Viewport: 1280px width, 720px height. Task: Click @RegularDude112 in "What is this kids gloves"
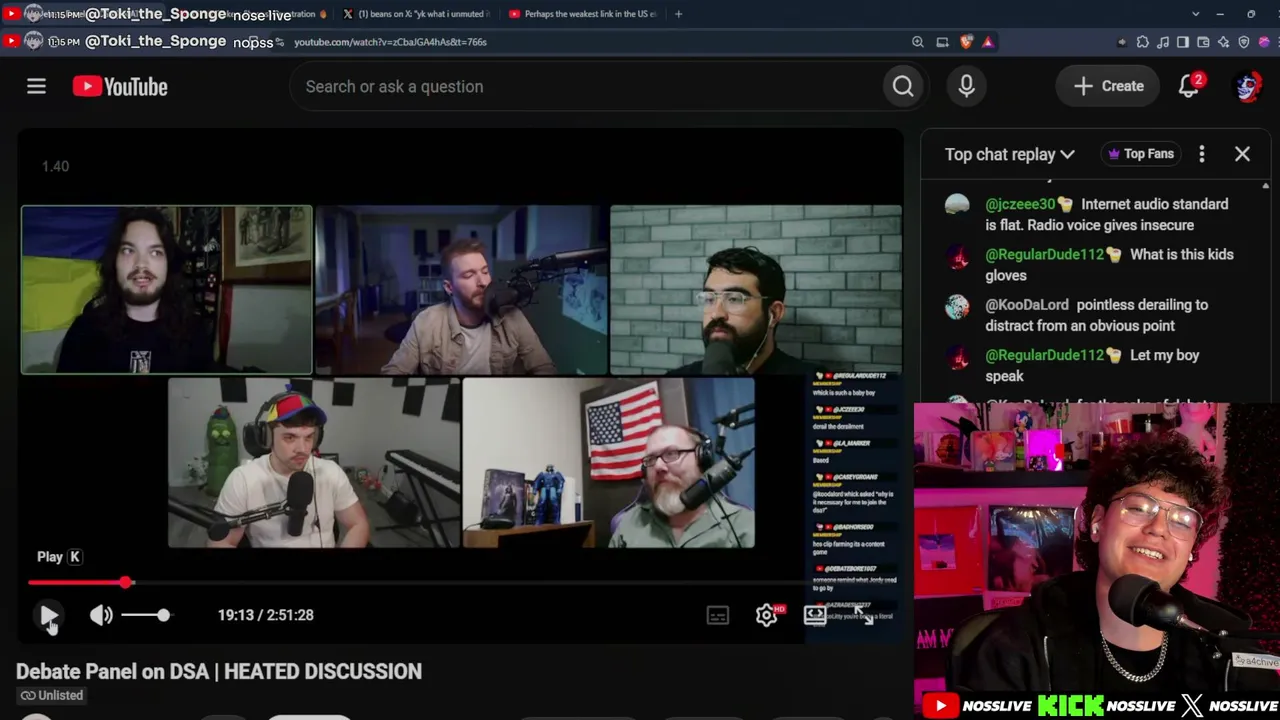pyautogui.click(x=1044, y=254)
